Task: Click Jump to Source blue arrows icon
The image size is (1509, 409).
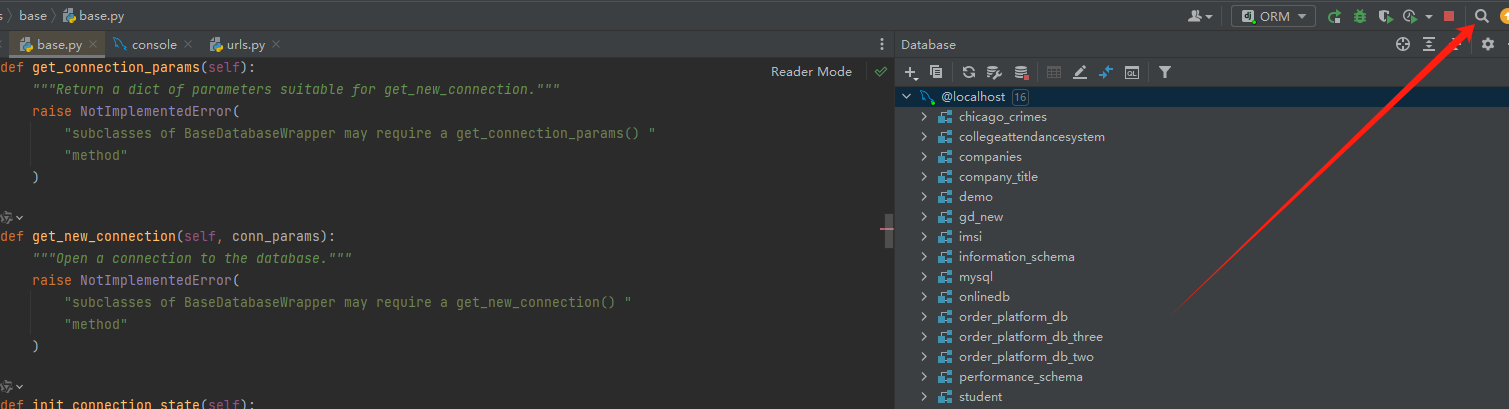Action: coord(1106,72)
